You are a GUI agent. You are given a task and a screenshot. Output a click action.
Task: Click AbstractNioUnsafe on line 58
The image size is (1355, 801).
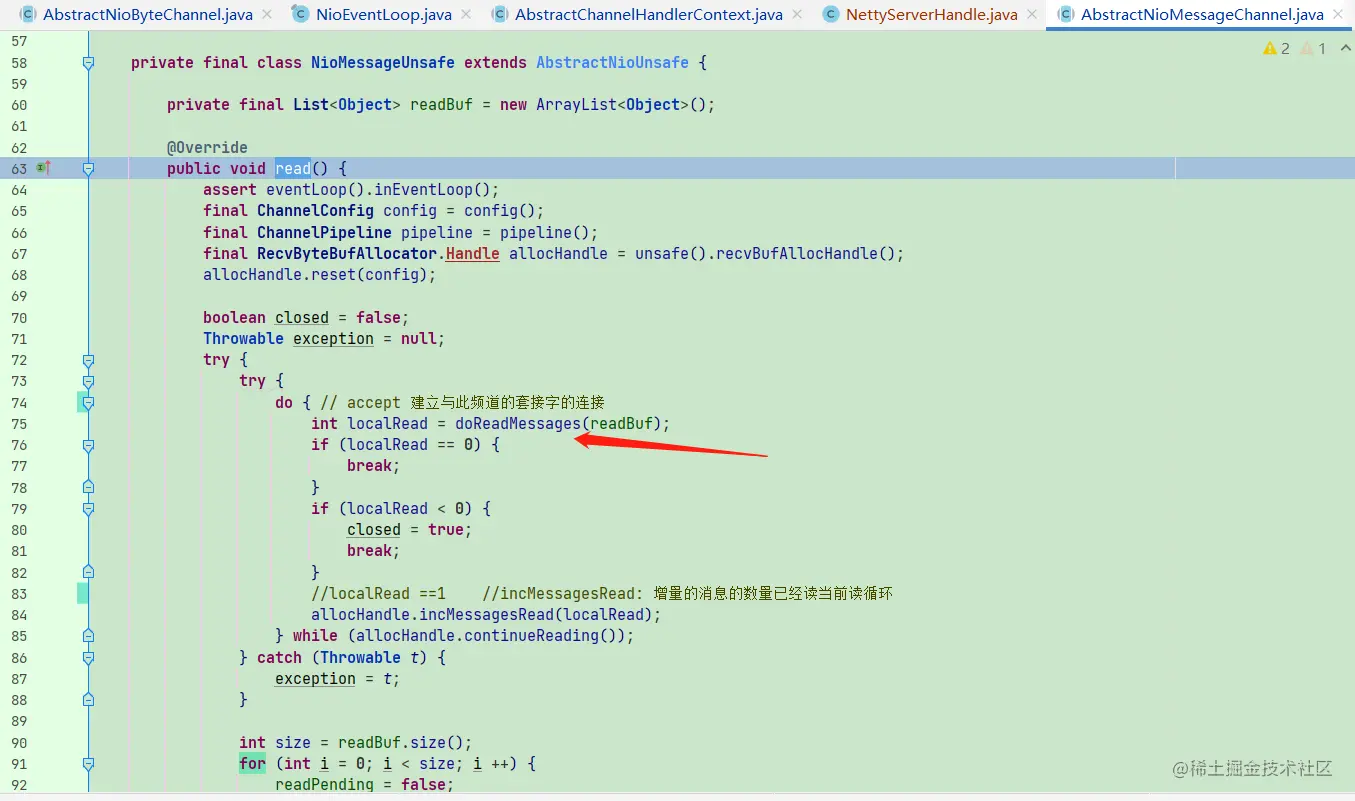612,63
